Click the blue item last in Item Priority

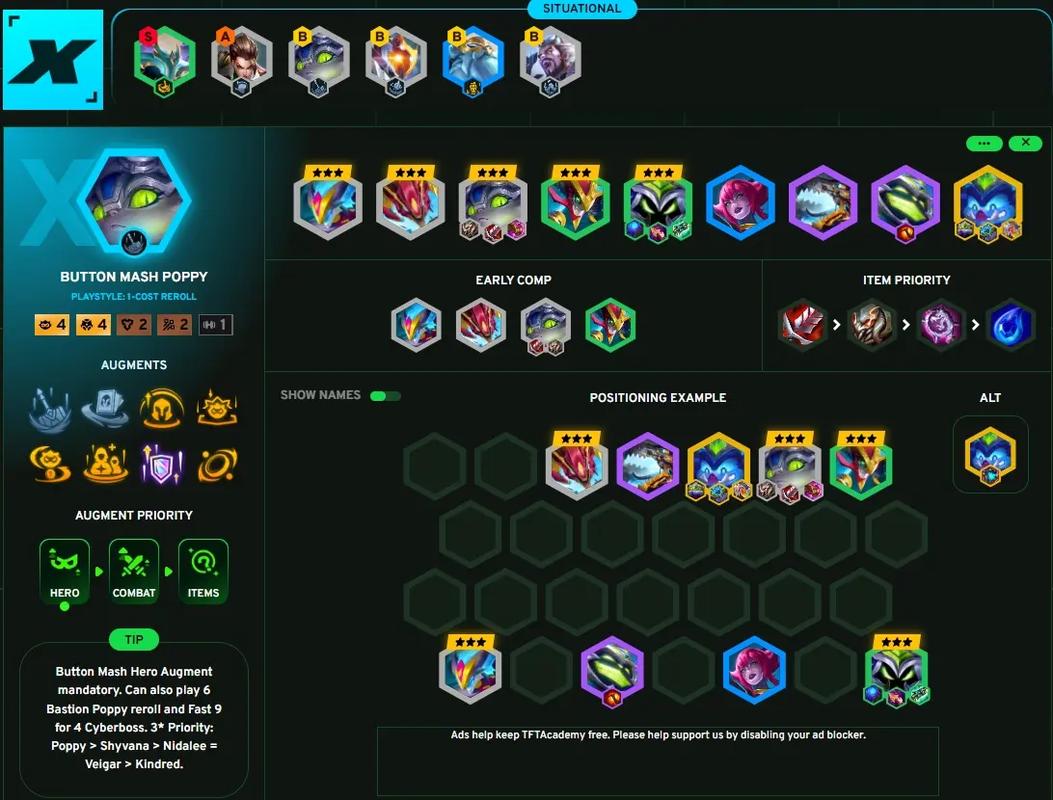click(x=1010, y=324)
